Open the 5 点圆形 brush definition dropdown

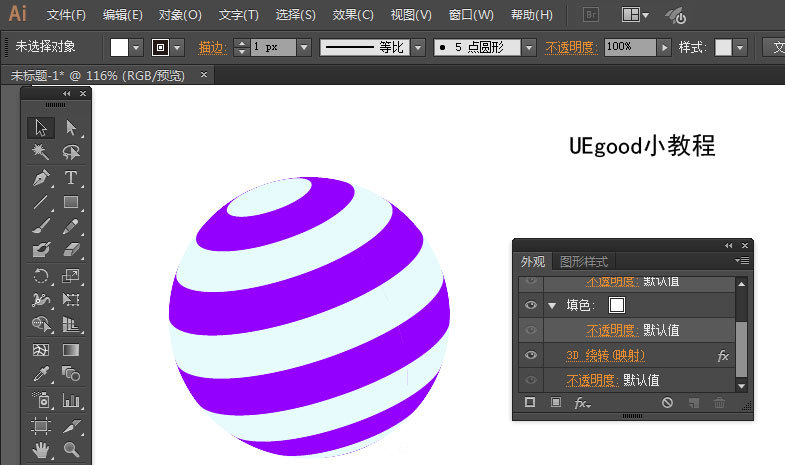pyautogui.click(x=529, y=48)
